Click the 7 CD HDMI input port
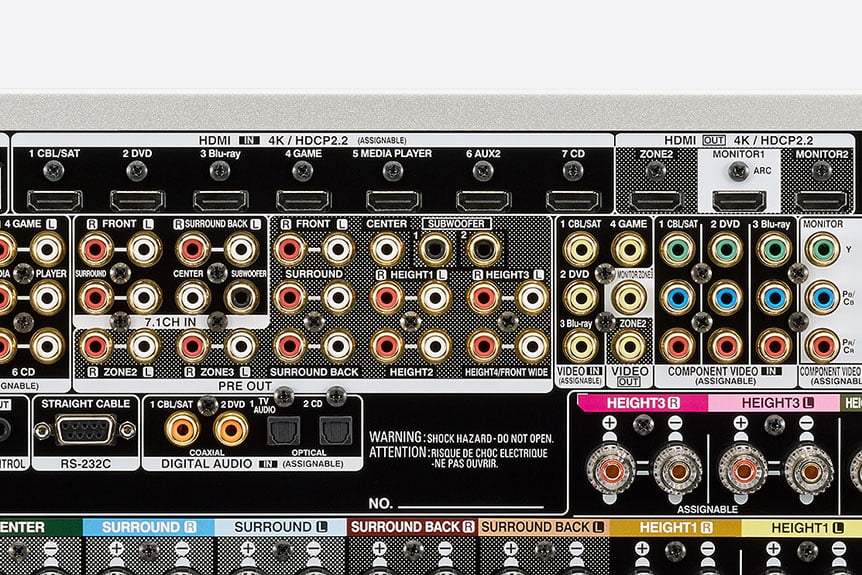This screenshot has width=862, height=575. 573,201
